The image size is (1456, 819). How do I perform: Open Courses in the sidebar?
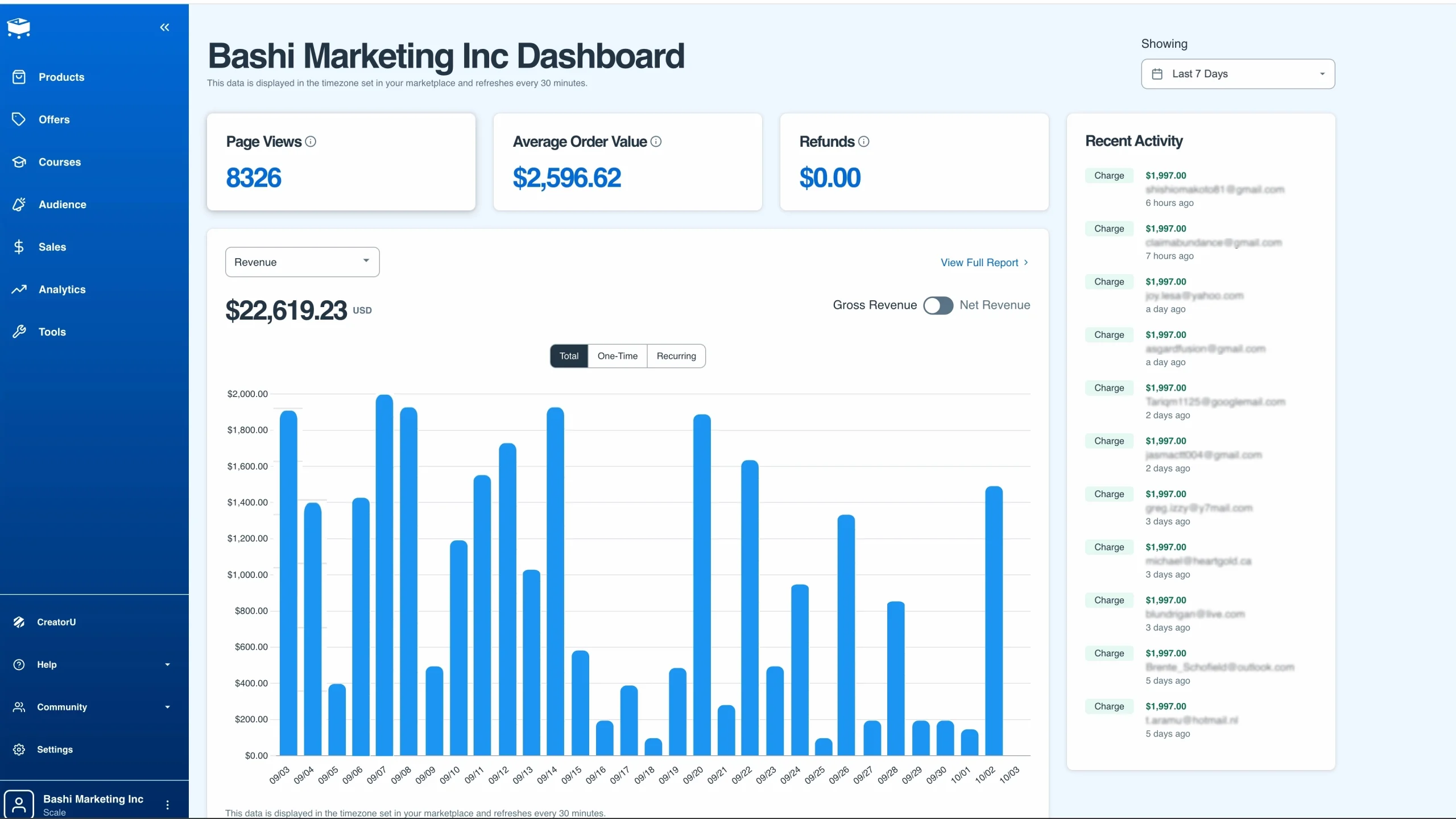point(60,162)
